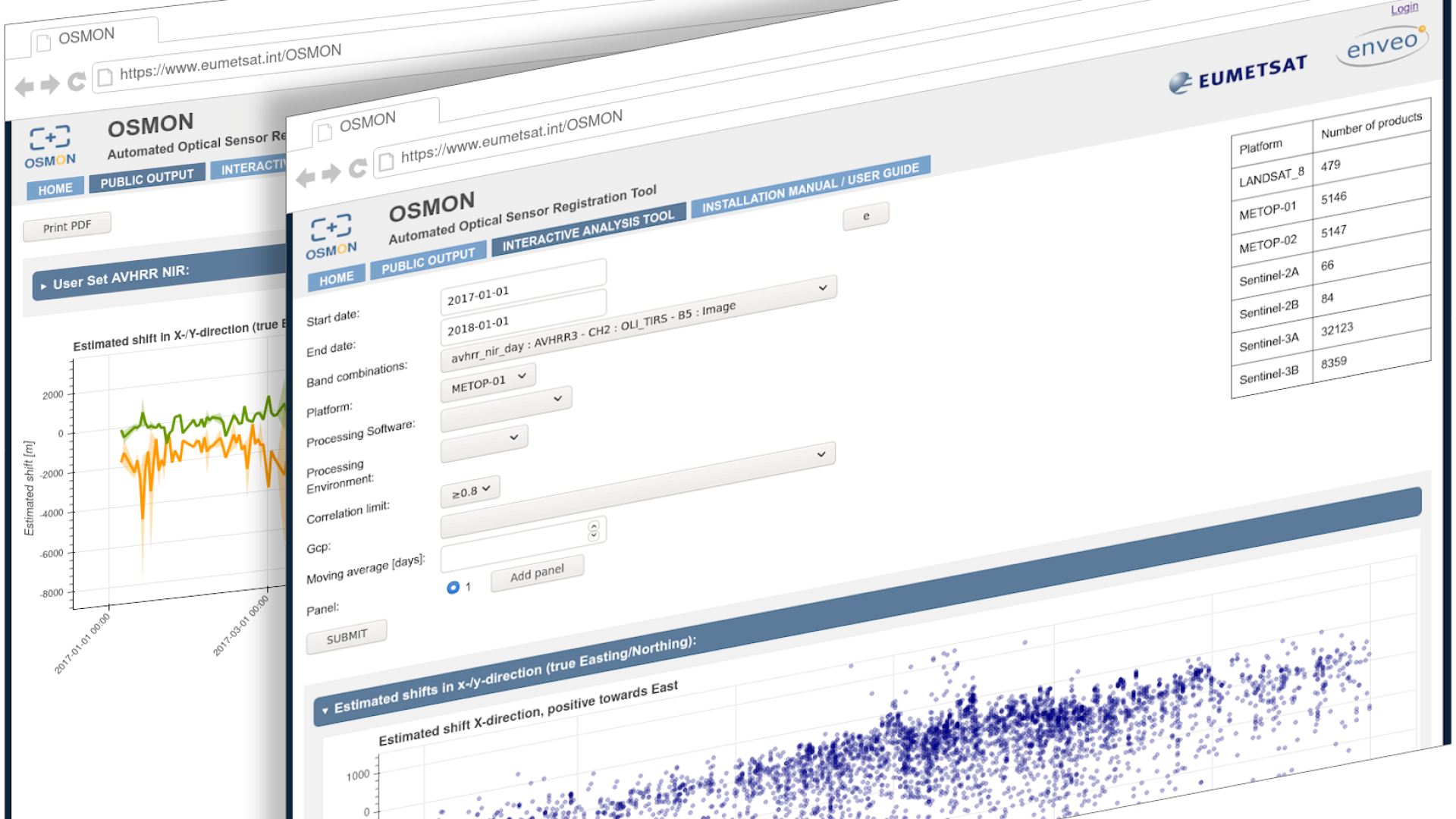Reload the page in the rear browser window
This screenshot has height=819, width=1456.
tap(77, 81)
